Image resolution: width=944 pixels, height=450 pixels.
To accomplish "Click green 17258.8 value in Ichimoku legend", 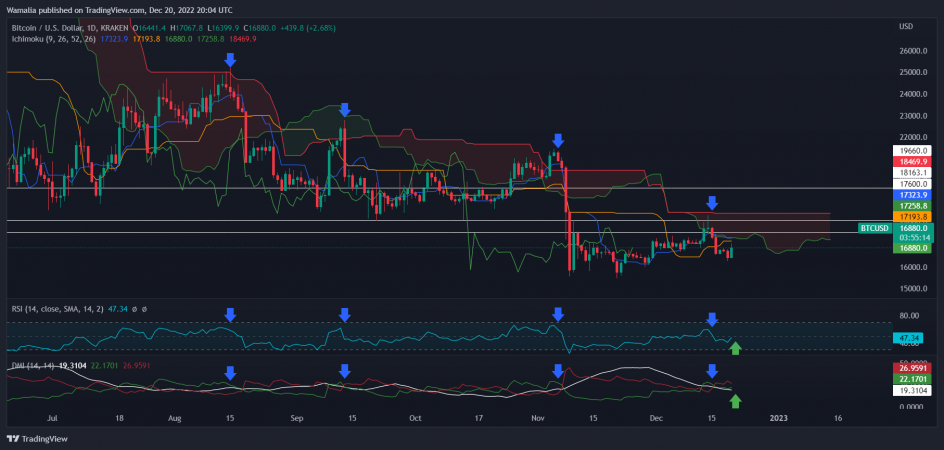I will (209, 39).
